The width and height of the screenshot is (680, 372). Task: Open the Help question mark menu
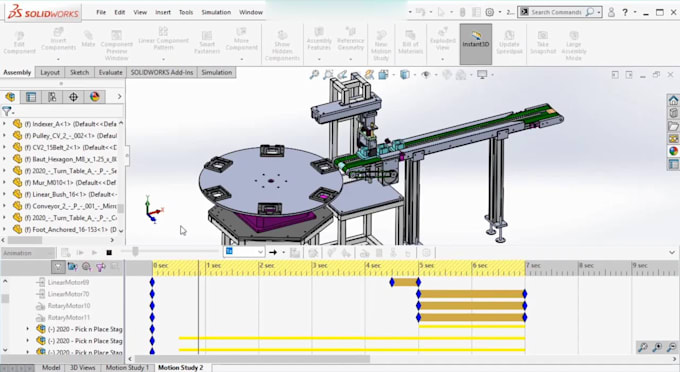pos(625,12)
